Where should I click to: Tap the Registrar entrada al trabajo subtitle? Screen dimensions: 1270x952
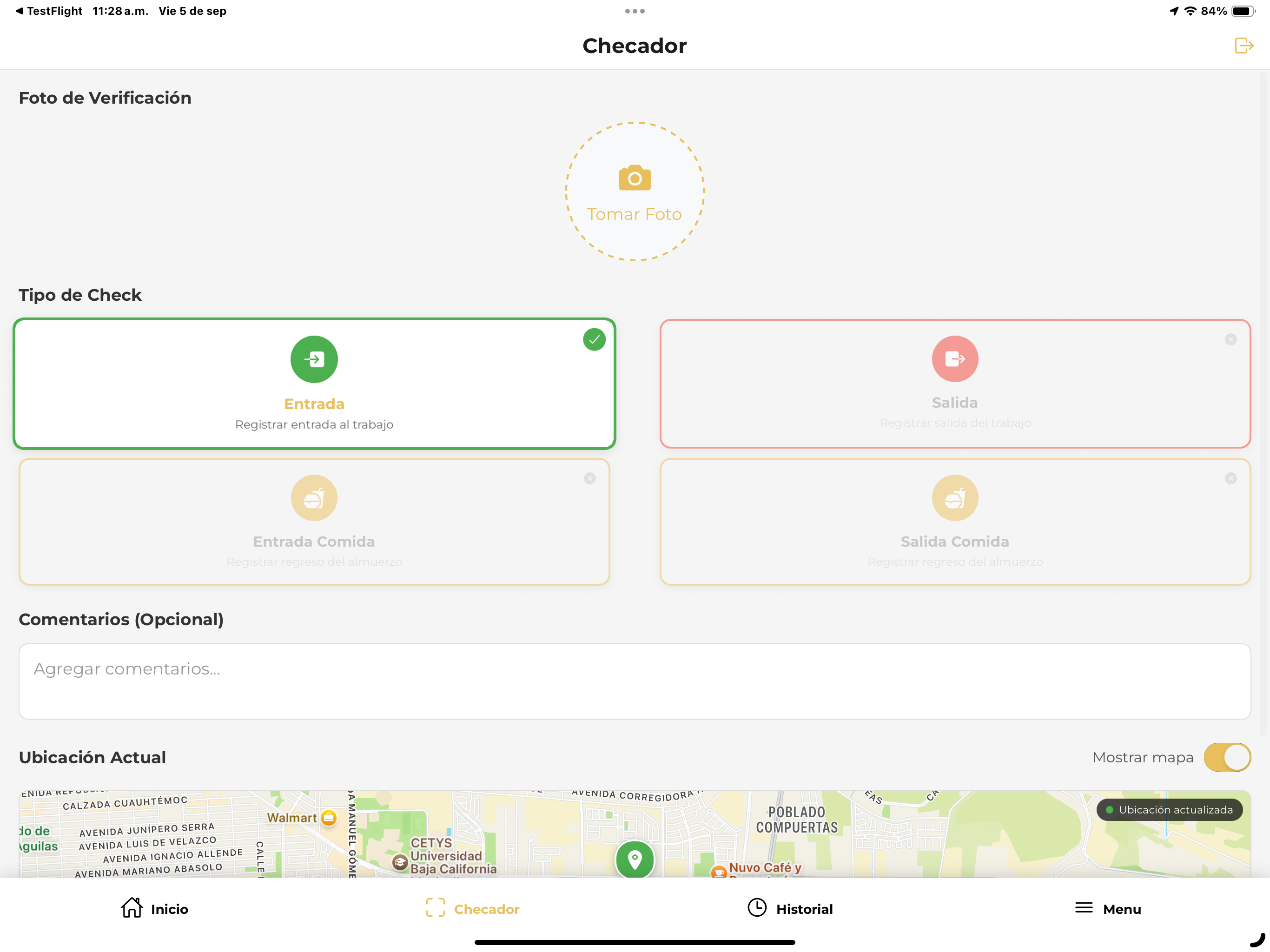(x=314, y=424)
